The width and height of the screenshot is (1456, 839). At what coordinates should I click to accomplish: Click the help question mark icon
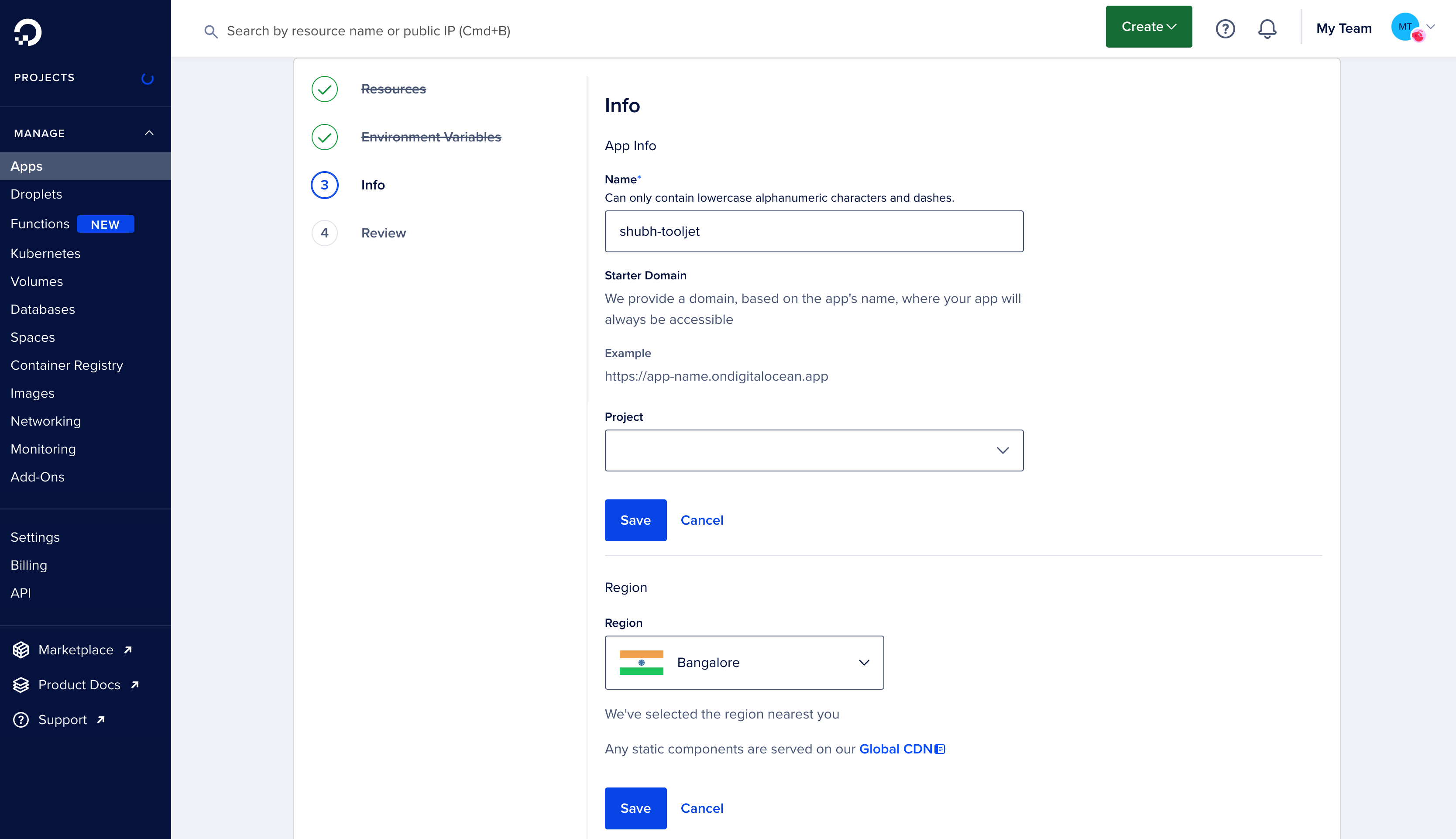pos(1225,27)
